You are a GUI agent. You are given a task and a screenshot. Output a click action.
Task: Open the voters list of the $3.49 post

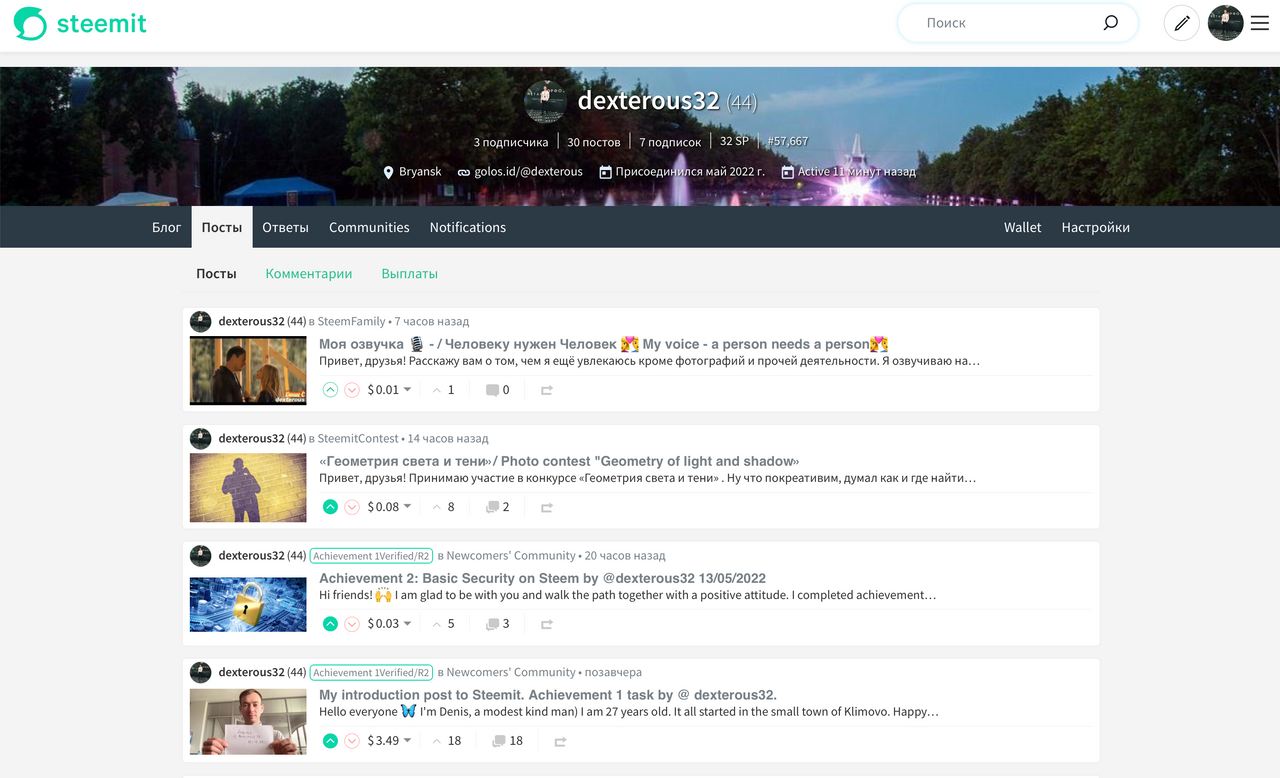point(447,741)
